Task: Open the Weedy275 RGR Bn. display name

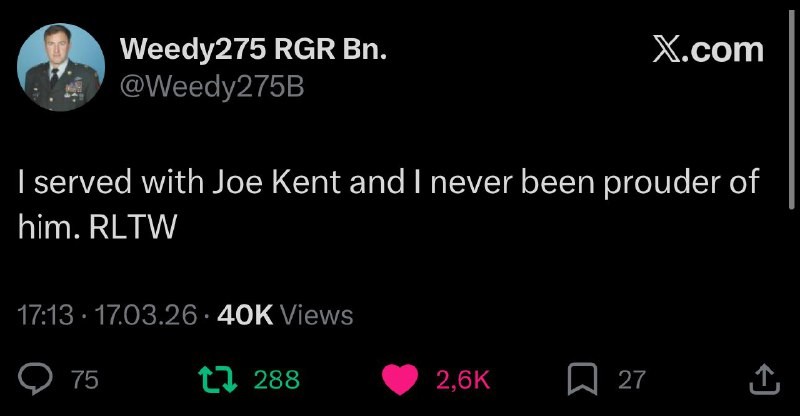Action: tap(252, 49)
